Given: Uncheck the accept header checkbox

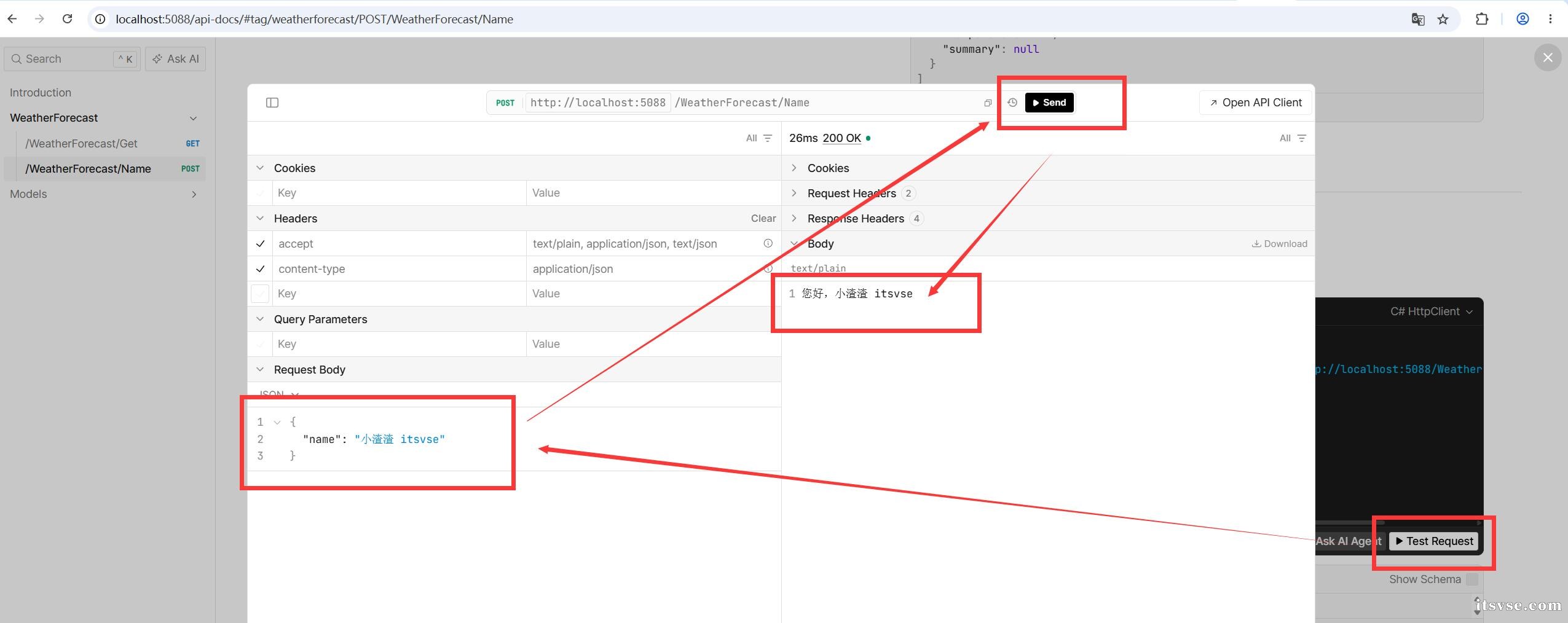Looking at the screenshot, I should pos(261,244).
